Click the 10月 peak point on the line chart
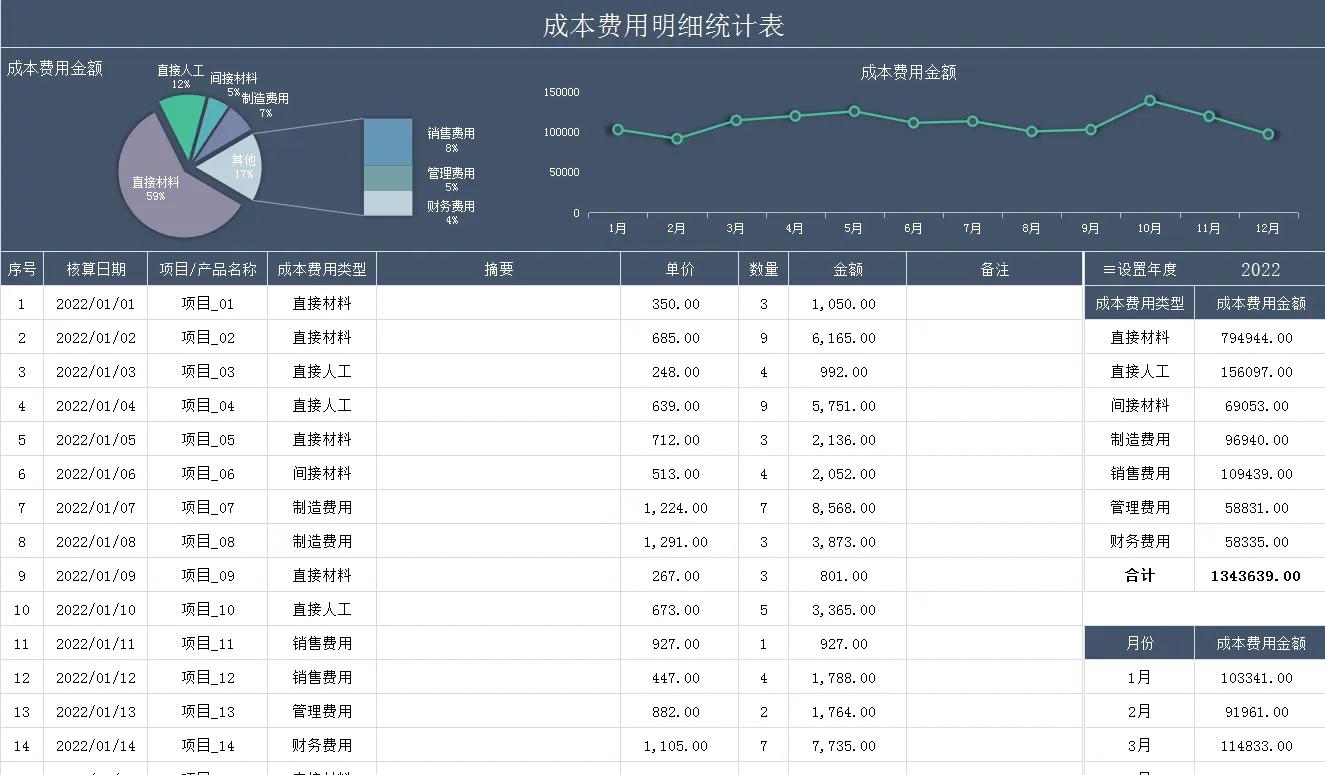This screenshot has width=1325, height=775. coord(1148,100)
